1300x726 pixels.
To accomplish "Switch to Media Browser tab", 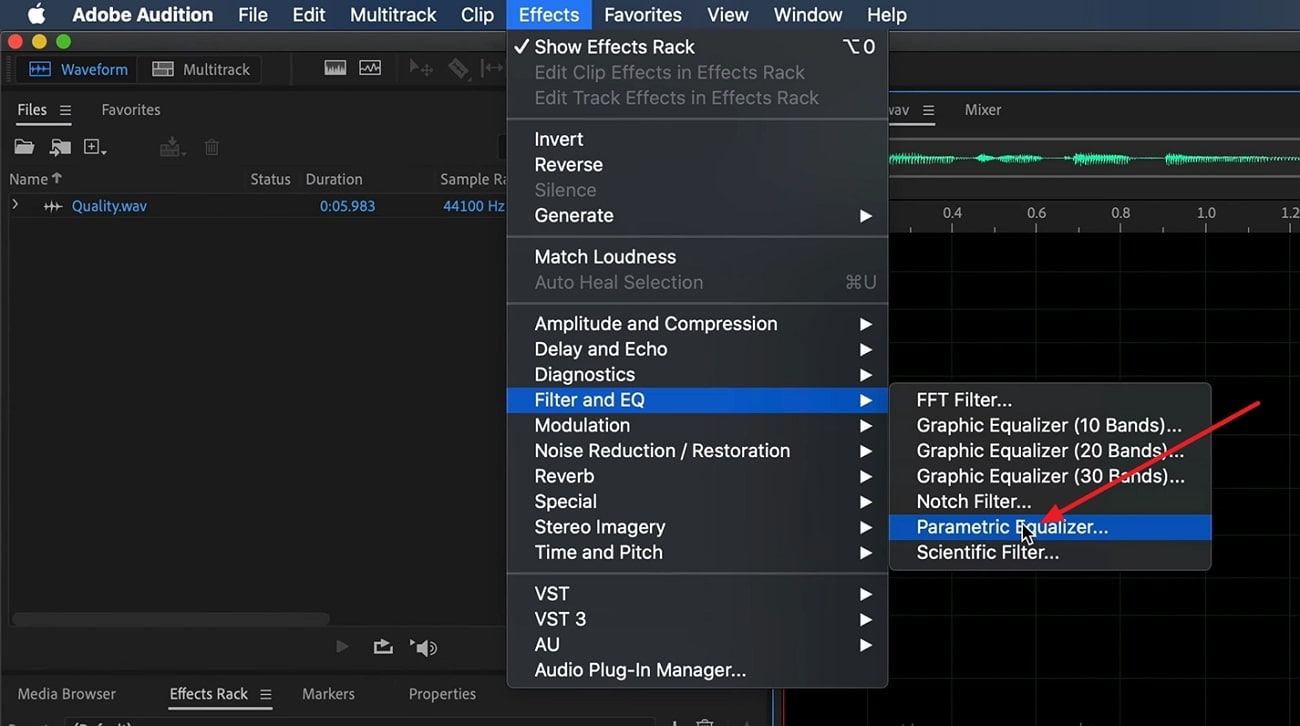I will click(x=67, y=694).
